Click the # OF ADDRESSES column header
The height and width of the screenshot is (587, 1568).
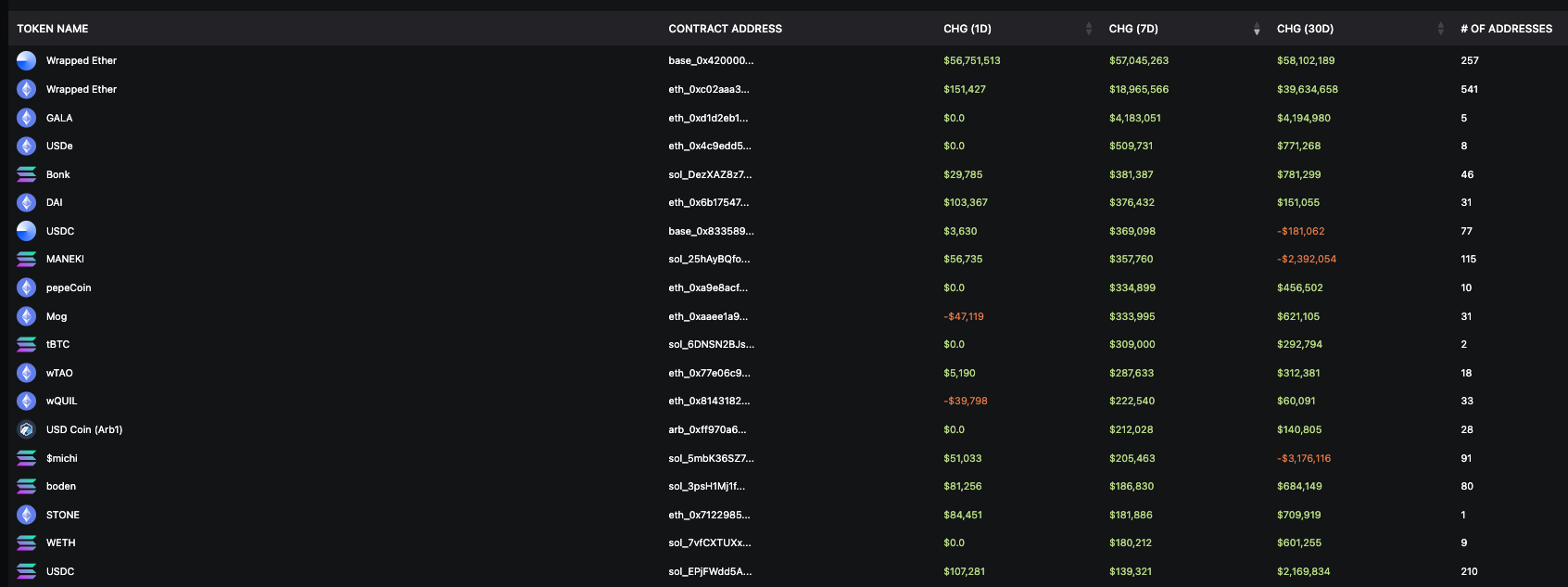1507,29
